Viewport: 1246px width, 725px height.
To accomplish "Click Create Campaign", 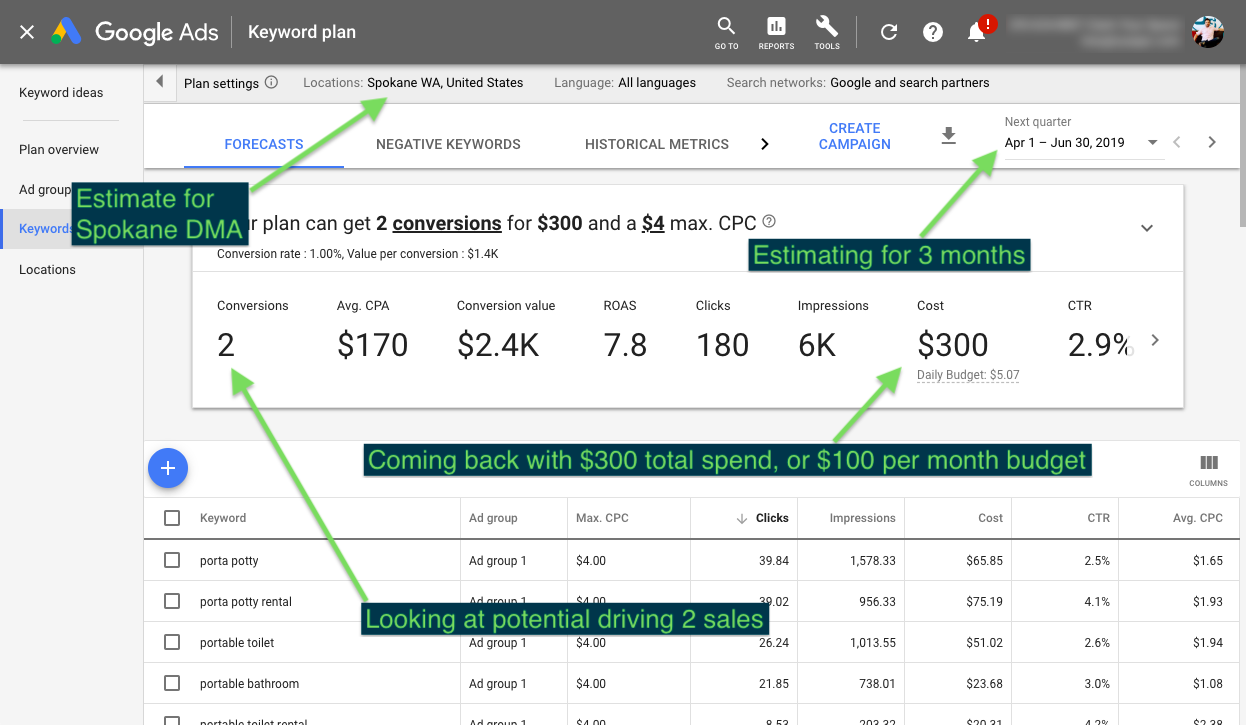I will pyautogui.click(x=855, y=136).
